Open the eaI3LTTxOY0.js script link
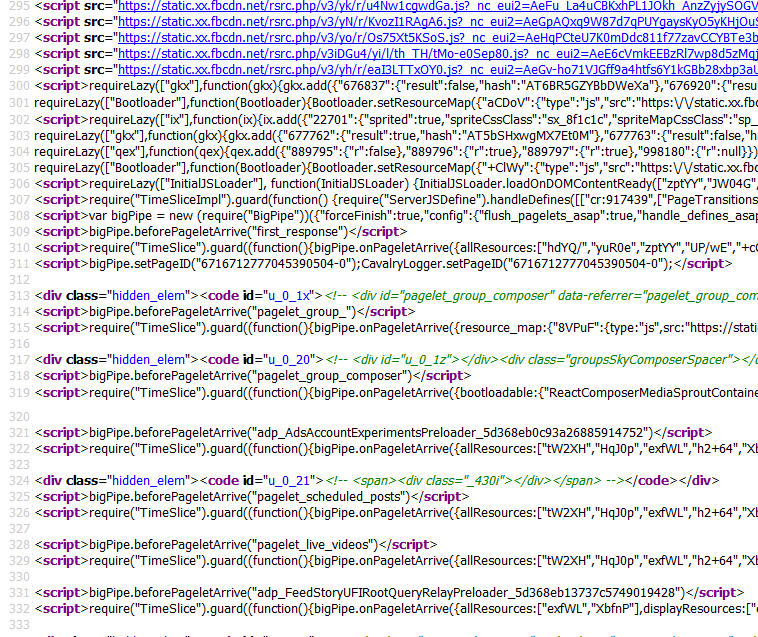Image resolution: width=758 pixels, height=637 pixels. pyautogui.click(x=437, y=70)
